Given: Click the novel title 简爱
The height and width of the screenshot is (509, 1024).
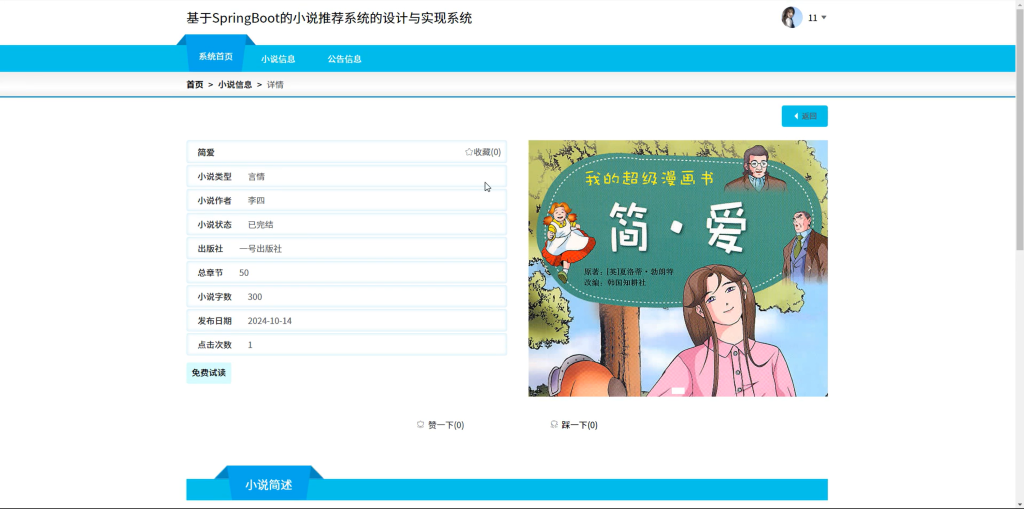Looking at the screenshot, I should [206, 152].
